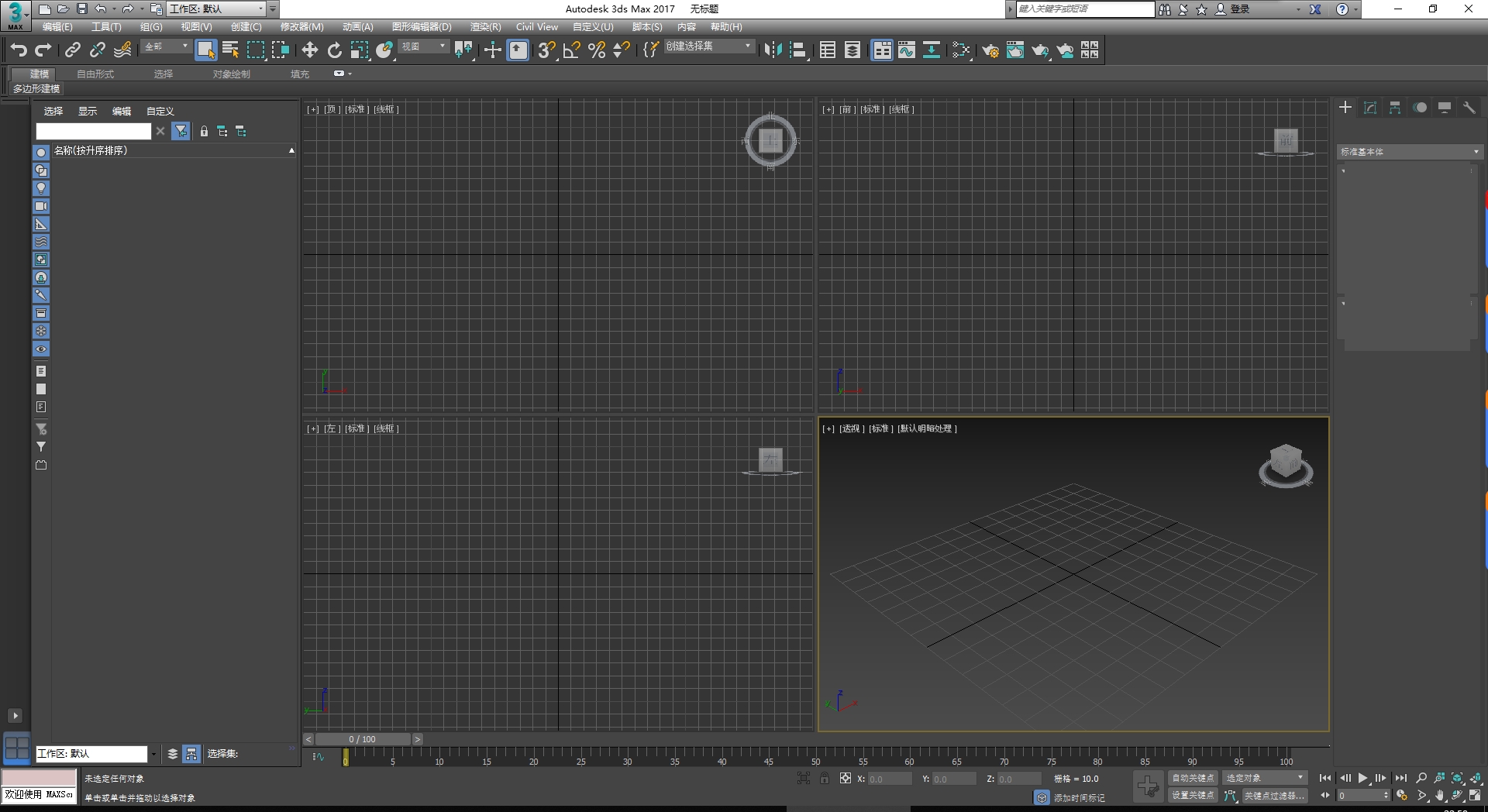The height and width of the screenshot is (812, 1488).
Task: Select the Scale tool
Action: (360, 50)
